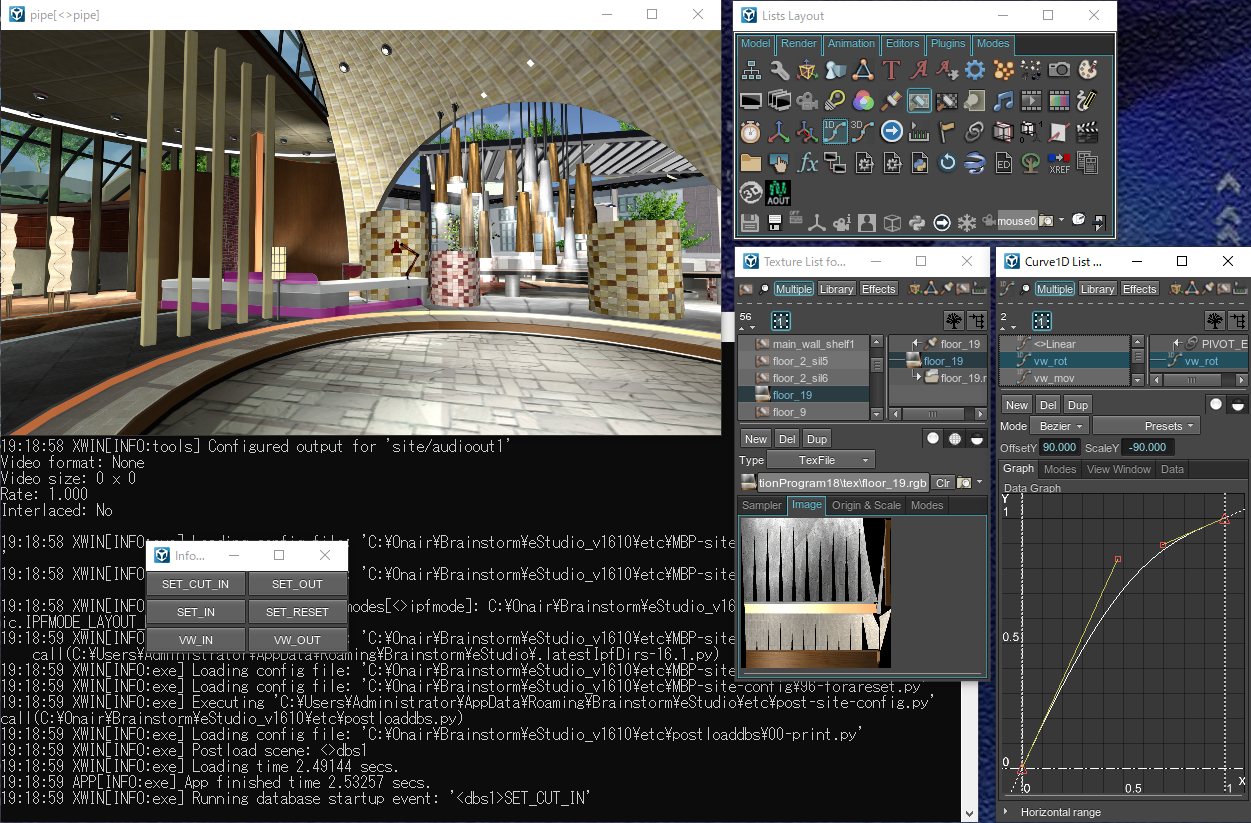Image resolution: width=1251 pixels, height=823 pixels.
Task: Switch to the Animation tab
Action: (x=851, y=44)
